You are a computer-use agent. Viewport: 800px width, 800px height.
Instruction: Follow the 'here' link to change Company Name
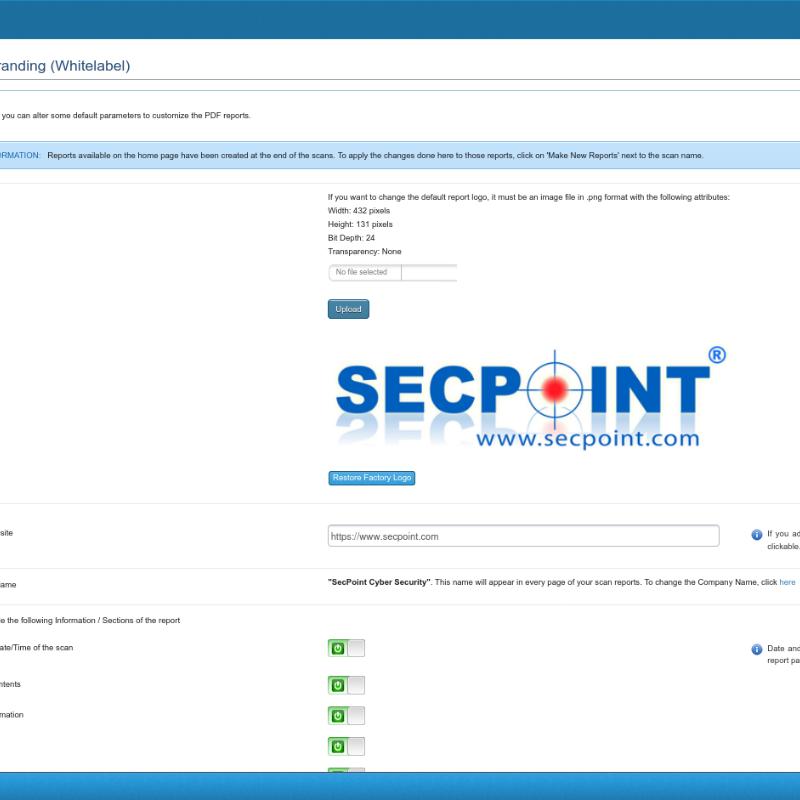tap(787, 582)
